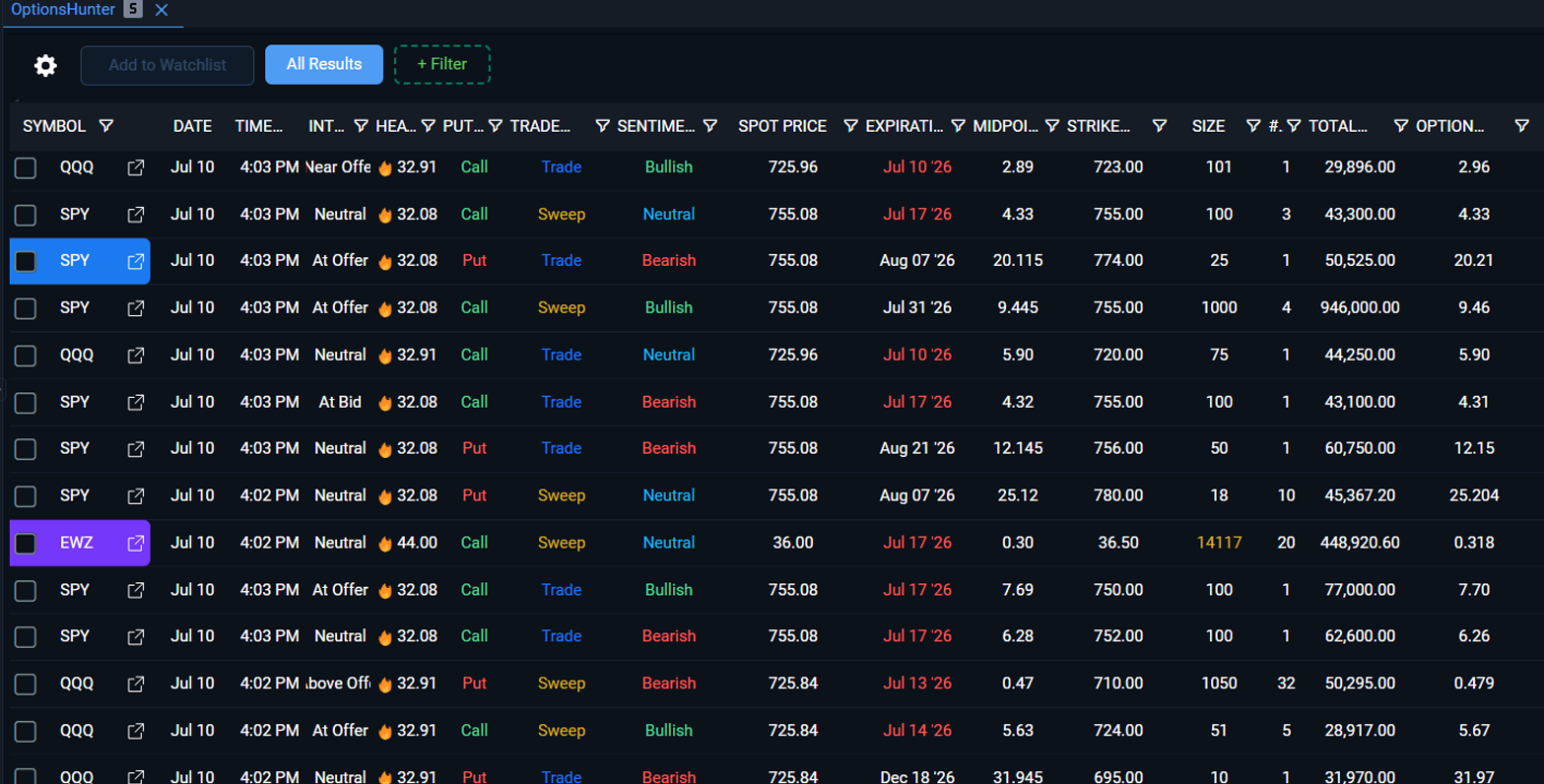This screenshot has height=784, width=1544.
Task: Open external link for QQQ 723.00 strike row
Action: pos(136,167)
